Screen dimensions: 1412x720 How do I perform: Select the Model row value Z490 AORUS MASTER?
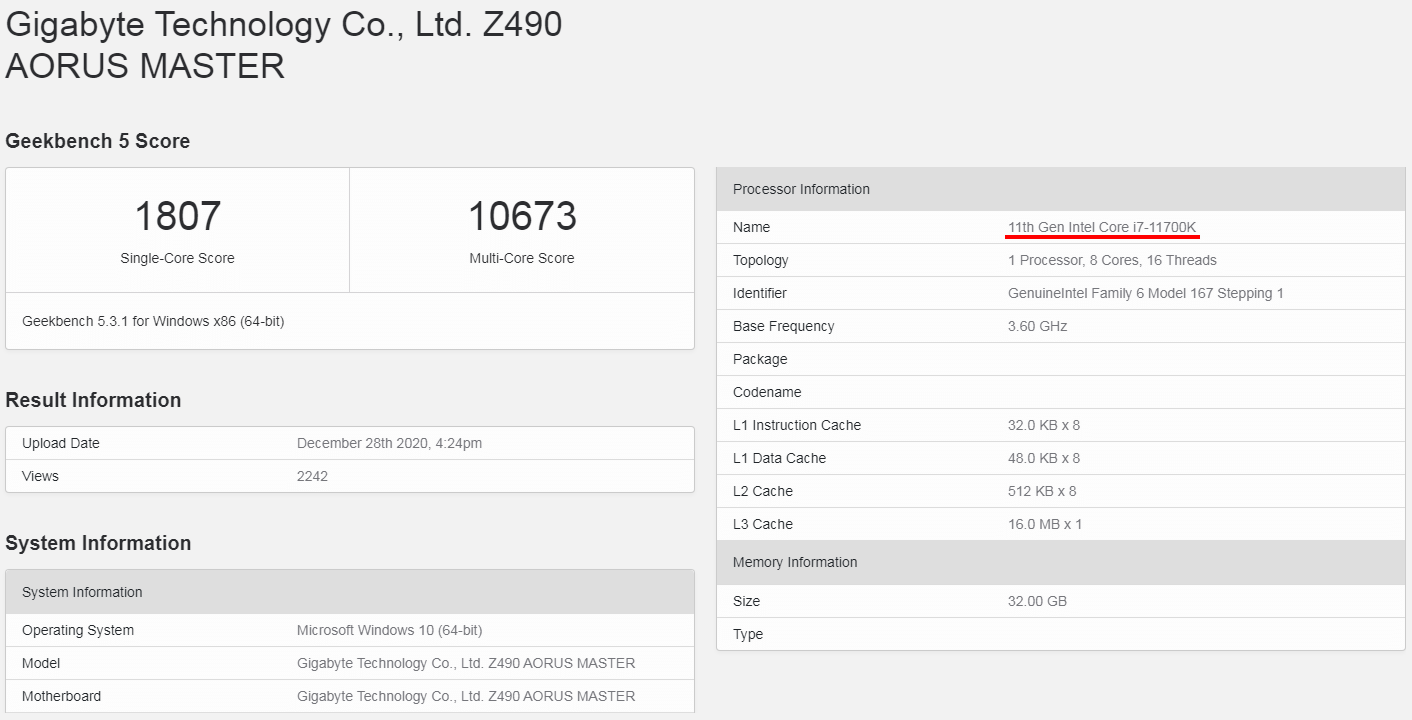point(466,663)
